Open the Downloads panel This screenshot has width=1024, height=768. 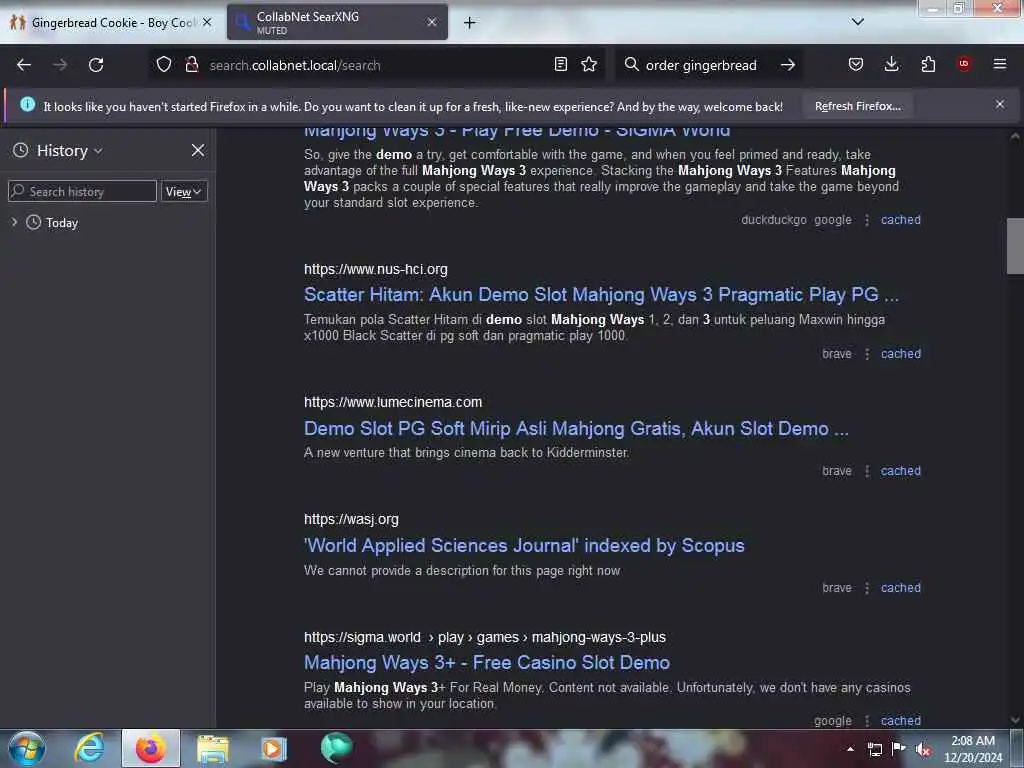click(x=891, y=64)
